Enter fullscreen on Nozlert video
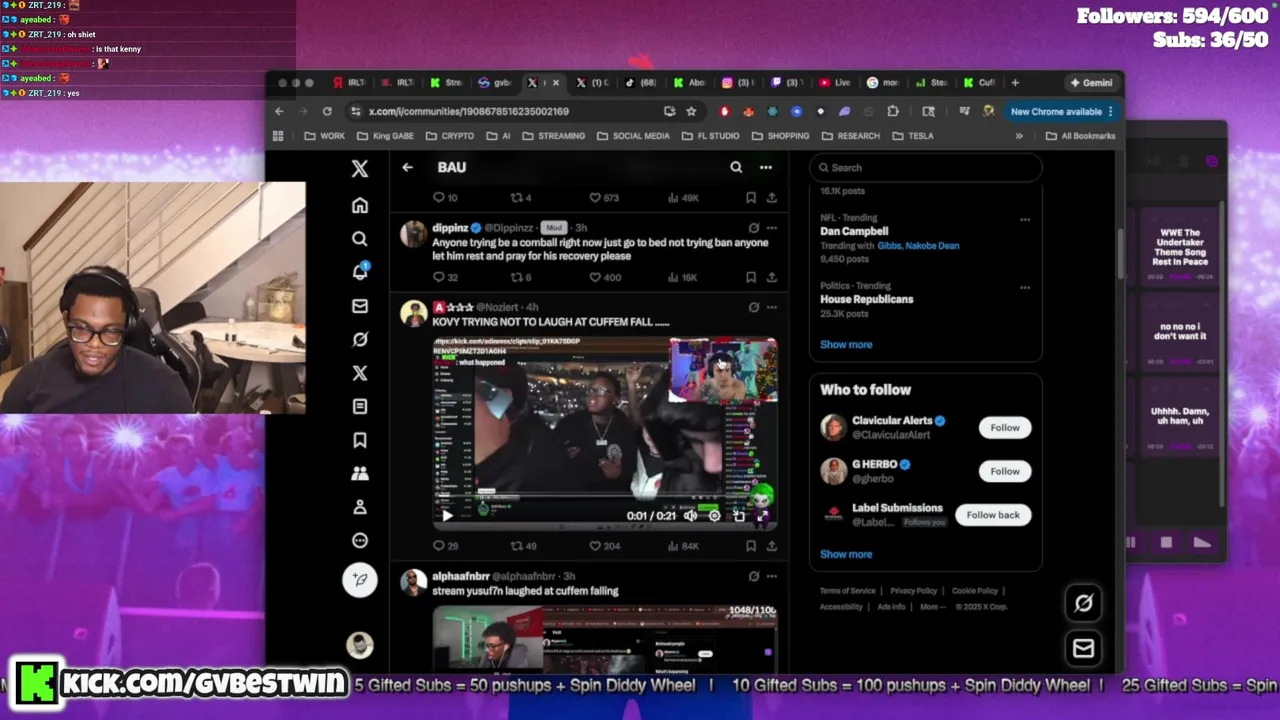Image resolution: width=1280 pixels, height=720 pixels. (762, 516)
